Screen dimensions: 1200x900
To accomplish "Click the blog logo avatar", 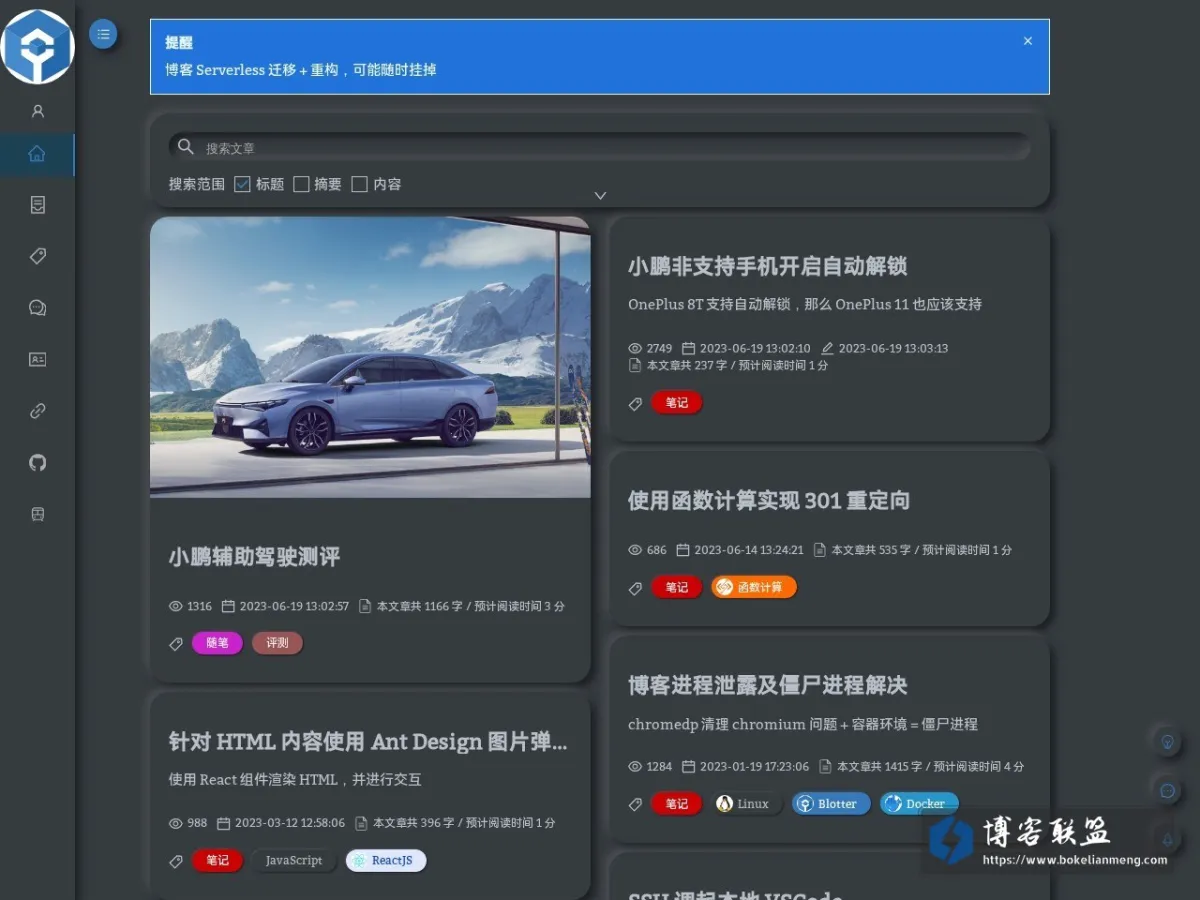I will [x=37, y=45].
